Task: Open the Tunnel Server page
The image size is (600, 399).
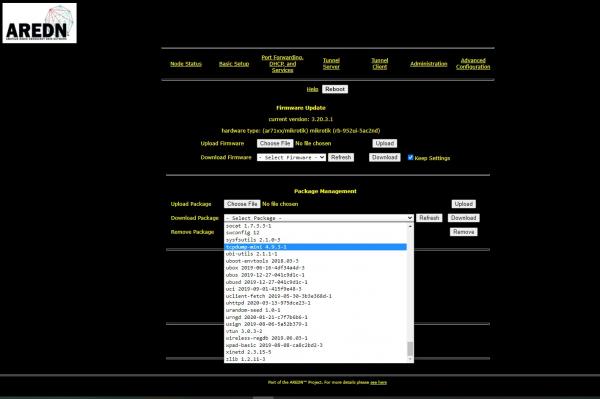Action: (x=331, y=64)
